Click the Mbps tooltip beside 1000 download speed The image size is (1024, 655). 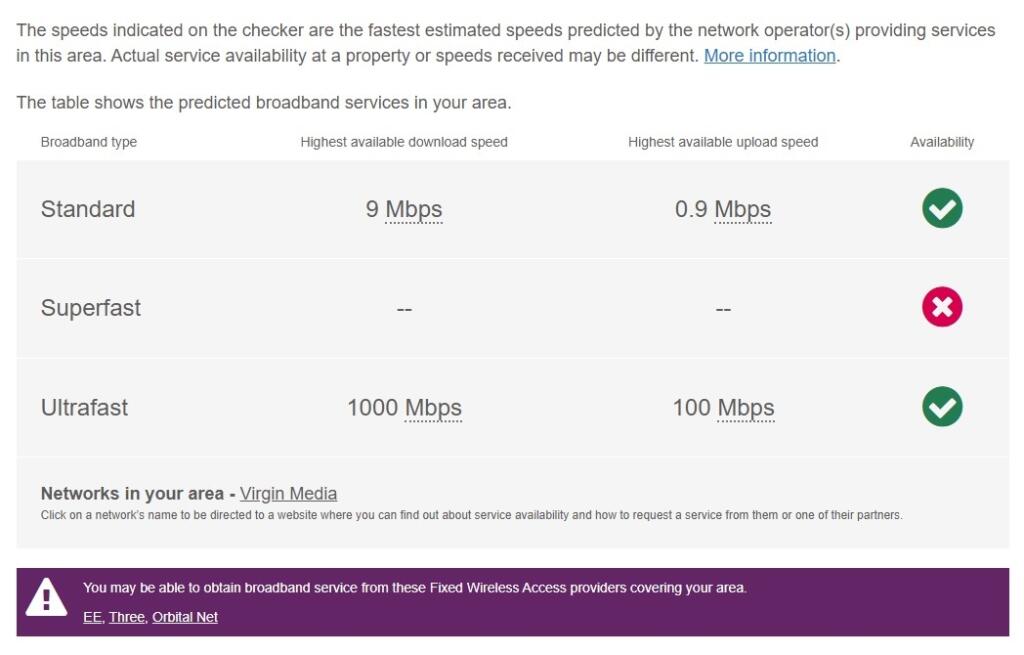coord(434,408)
